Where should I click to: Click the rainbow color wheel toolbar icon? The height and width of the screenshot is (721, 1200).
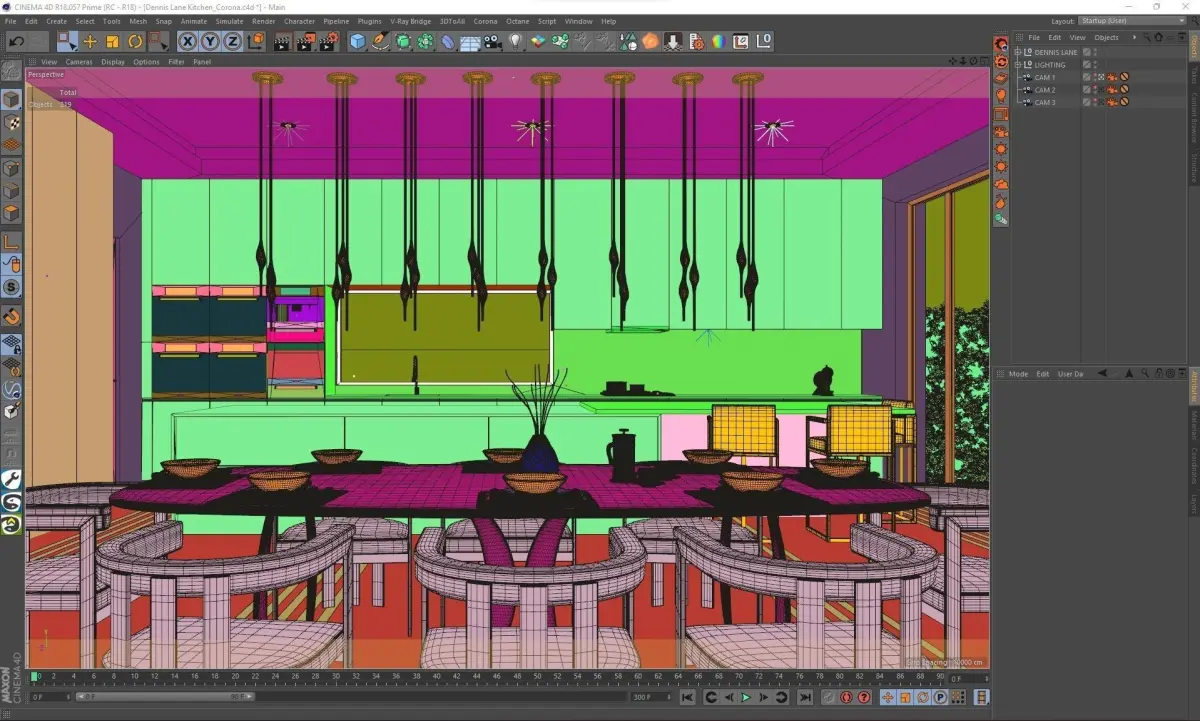click(717, 41)
